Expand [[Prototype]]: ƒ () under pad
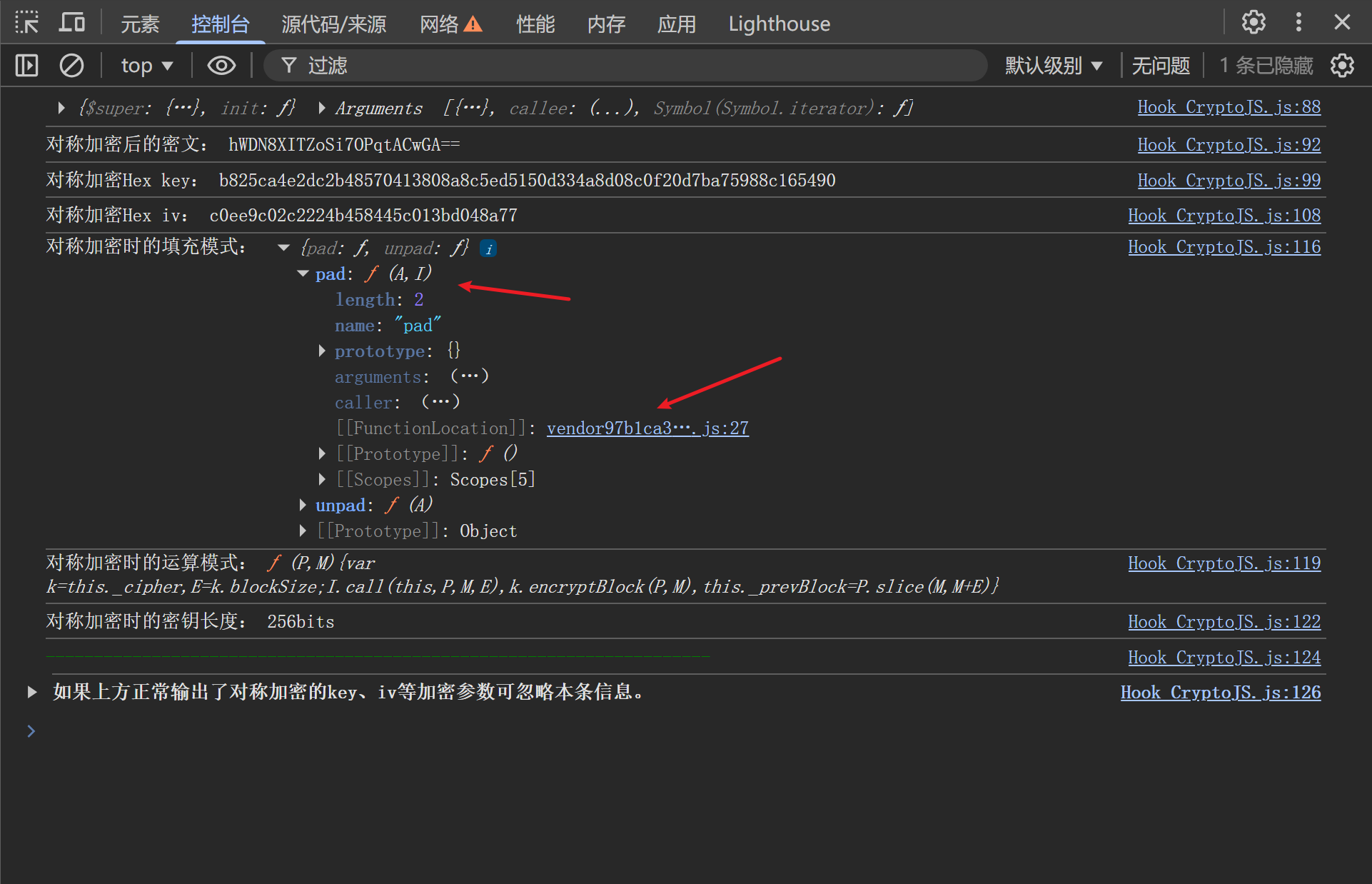 click(322, 453)
